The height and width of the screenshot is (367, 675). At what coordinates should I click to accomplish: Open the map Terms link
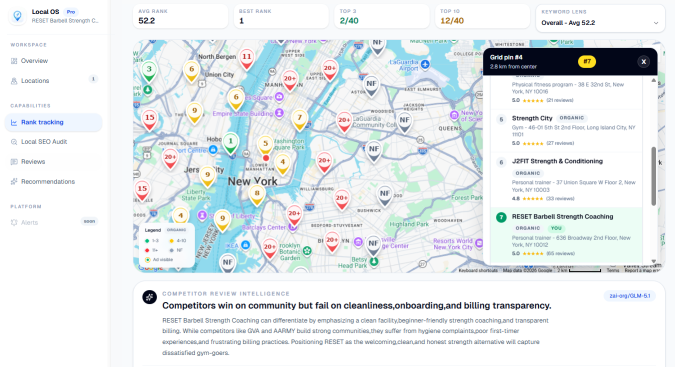pyautogui.click(x=613, y=270)
